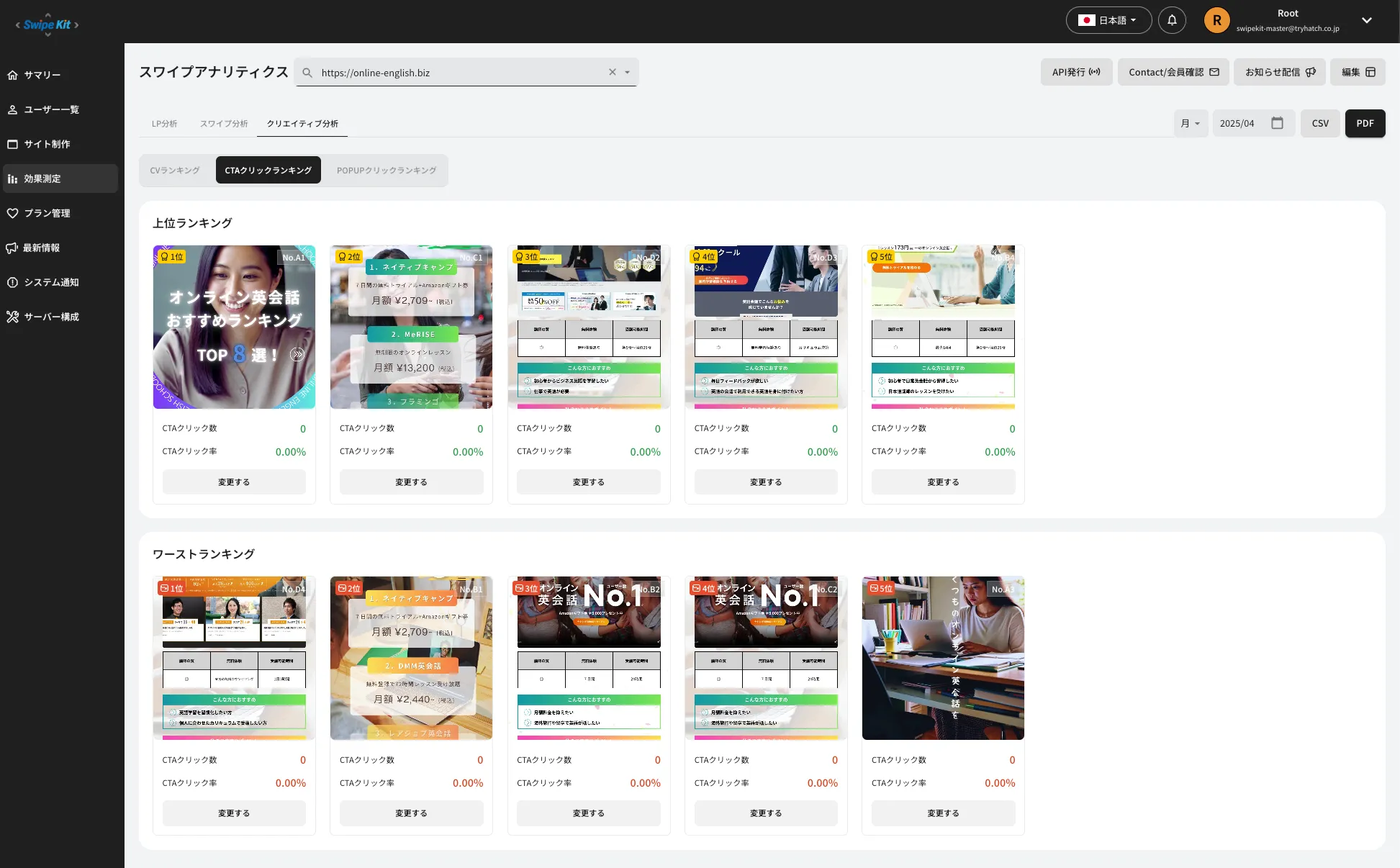
Task: Open 最新情報 megaphone item
Action: coord(13,248)
